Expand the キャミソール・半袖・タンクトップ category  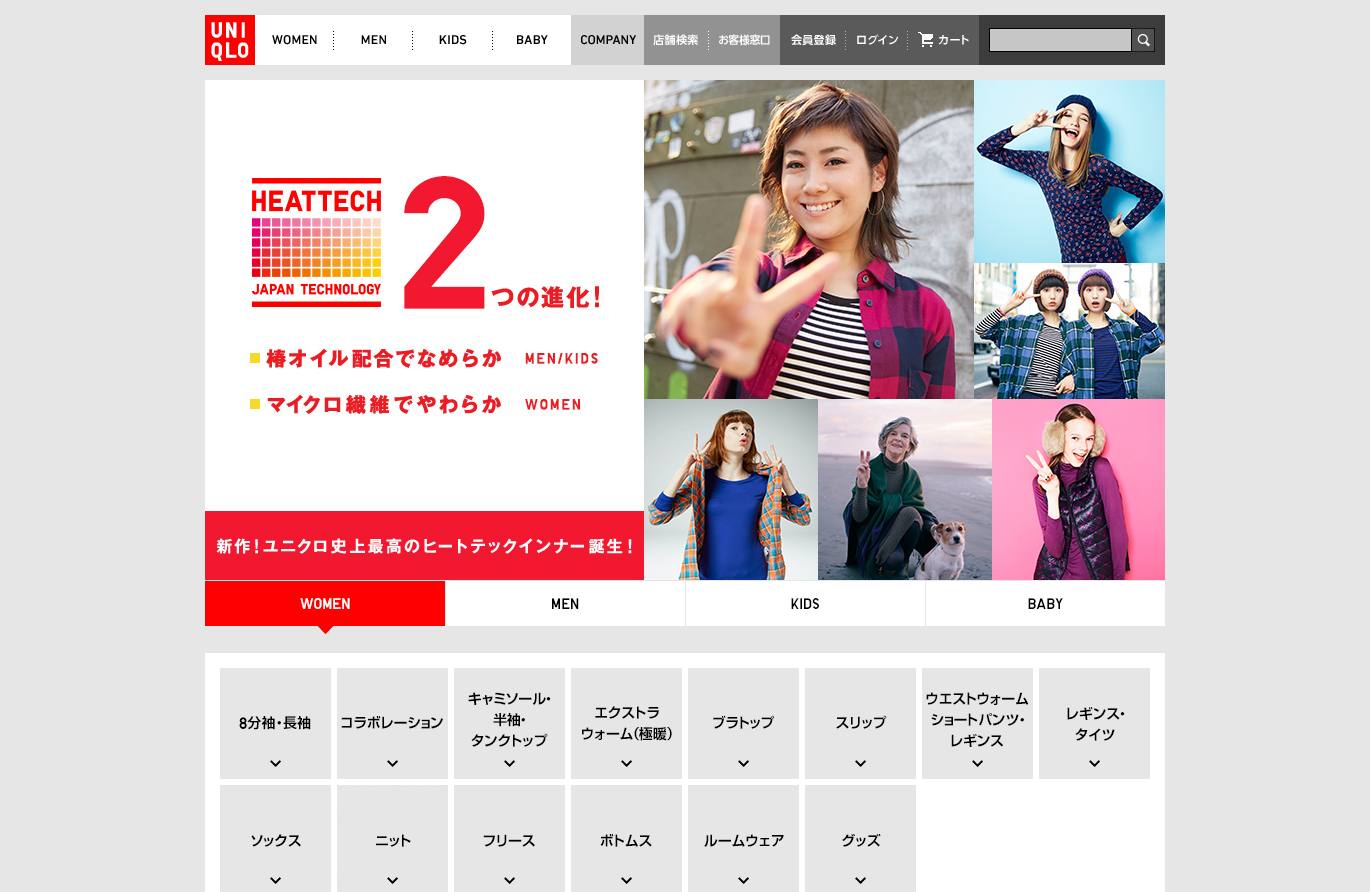[509, 723]
